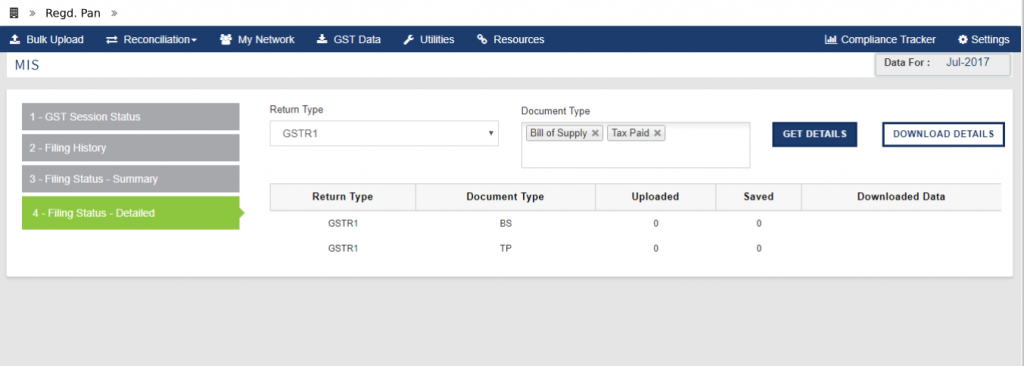The width and height of the screenshot is (1024, 366).
Task: Click the Bulk Upload upload icon
Action: [x=15, y=39]
